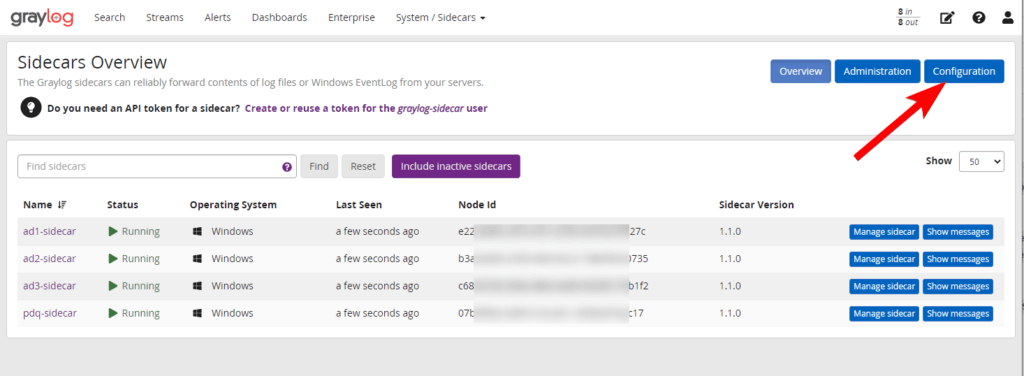Click Manage sidecar for ad1-sidecar
The width and height of the screenshot is (1024, 376).
click(x=884, y=232)
